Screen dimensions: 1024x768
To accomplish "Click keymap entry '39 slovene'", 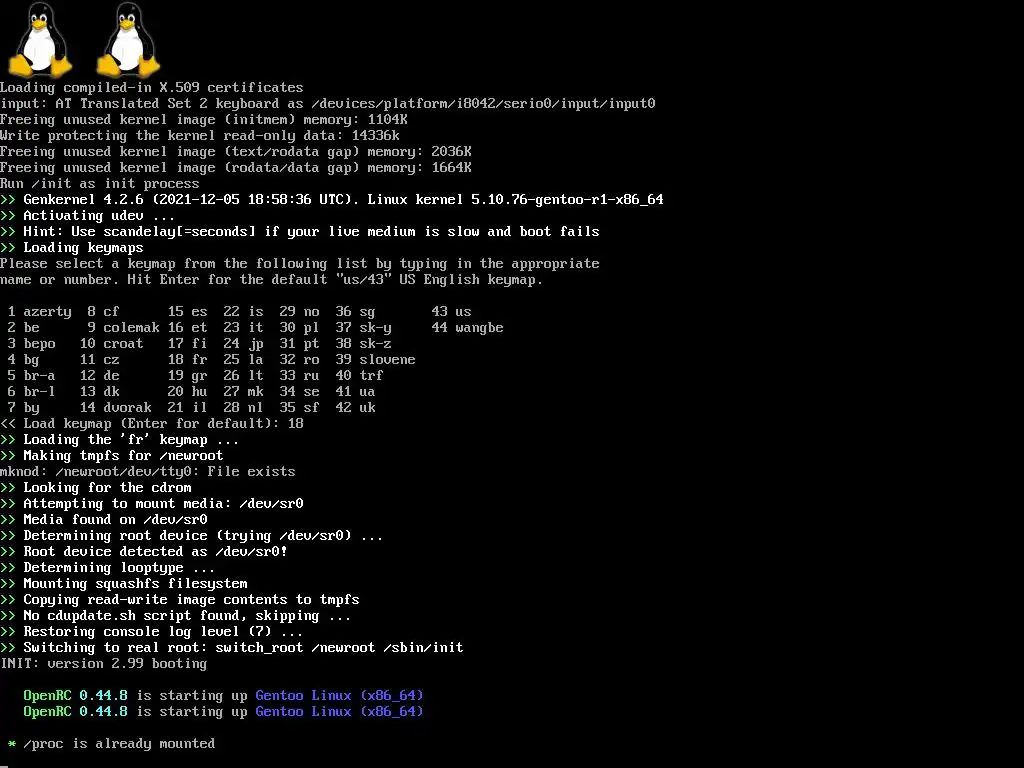I will 376,360.
